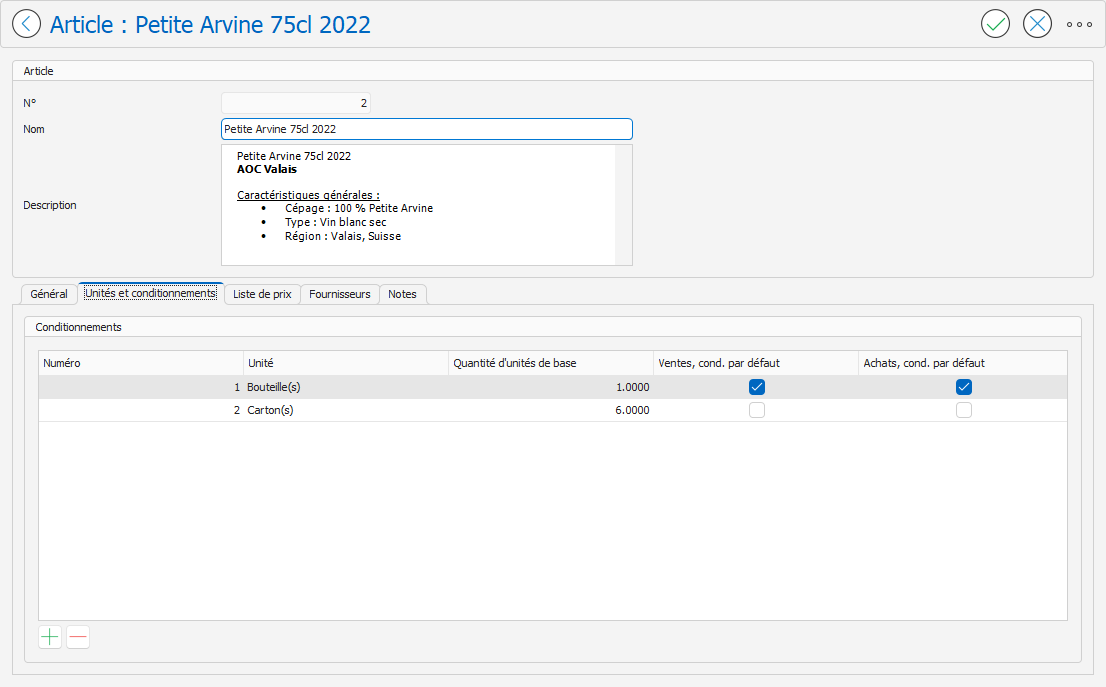The image size is (1106, 687).
Task: Click the Unité column header
Action: click(345, 363)
